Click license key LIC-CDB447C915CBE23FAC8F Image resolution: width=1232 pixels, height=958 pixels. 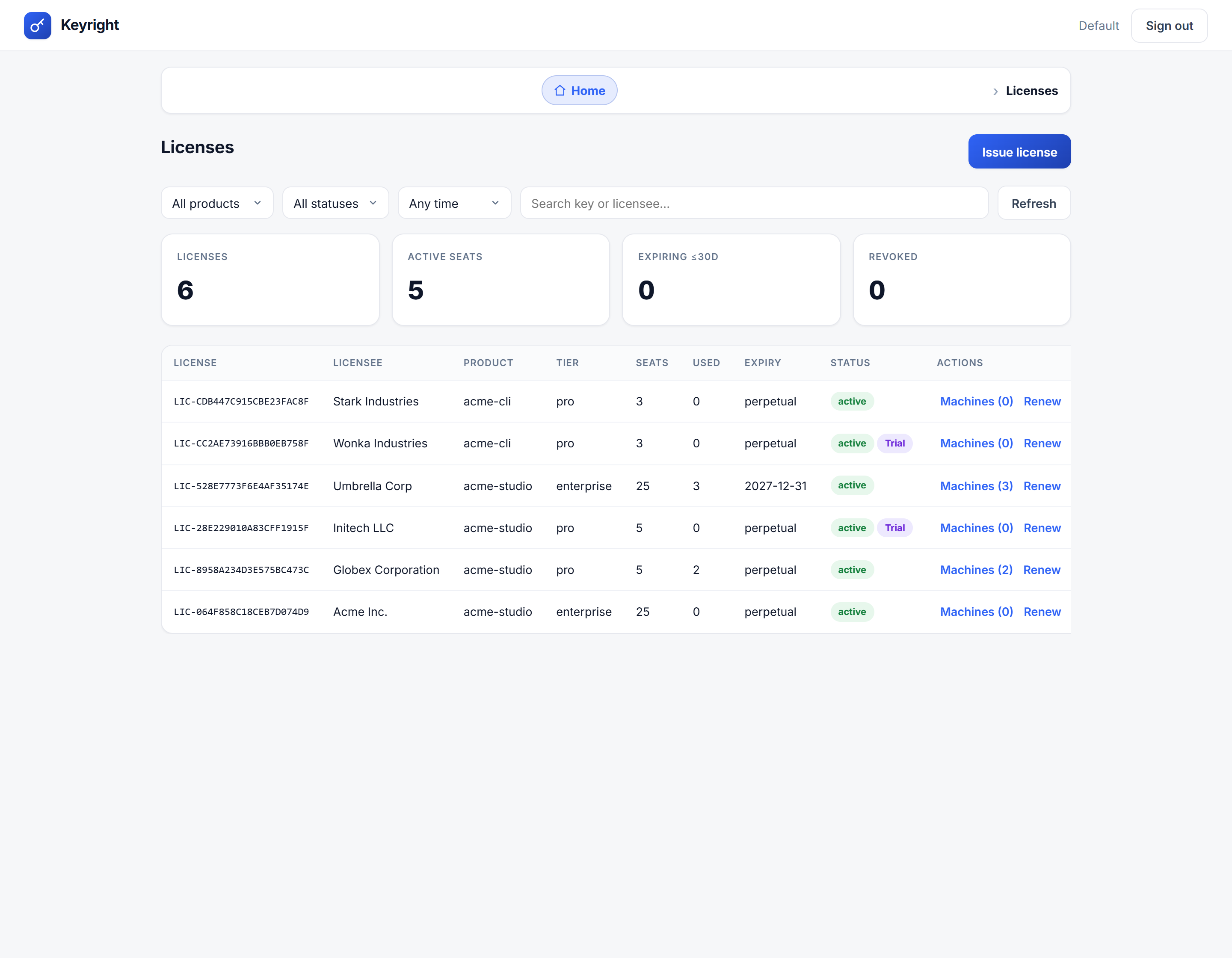click(241, 402)
